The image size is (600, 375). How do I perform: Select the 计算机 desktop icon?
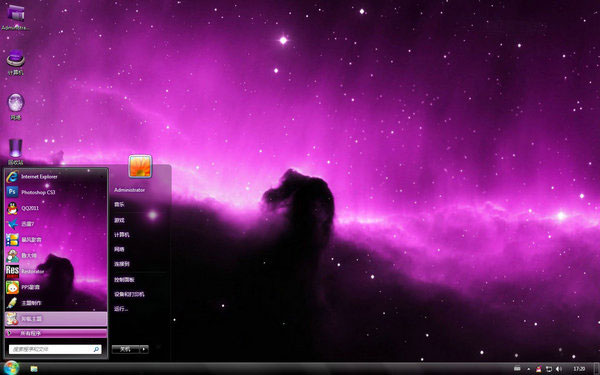pos(16,62)
